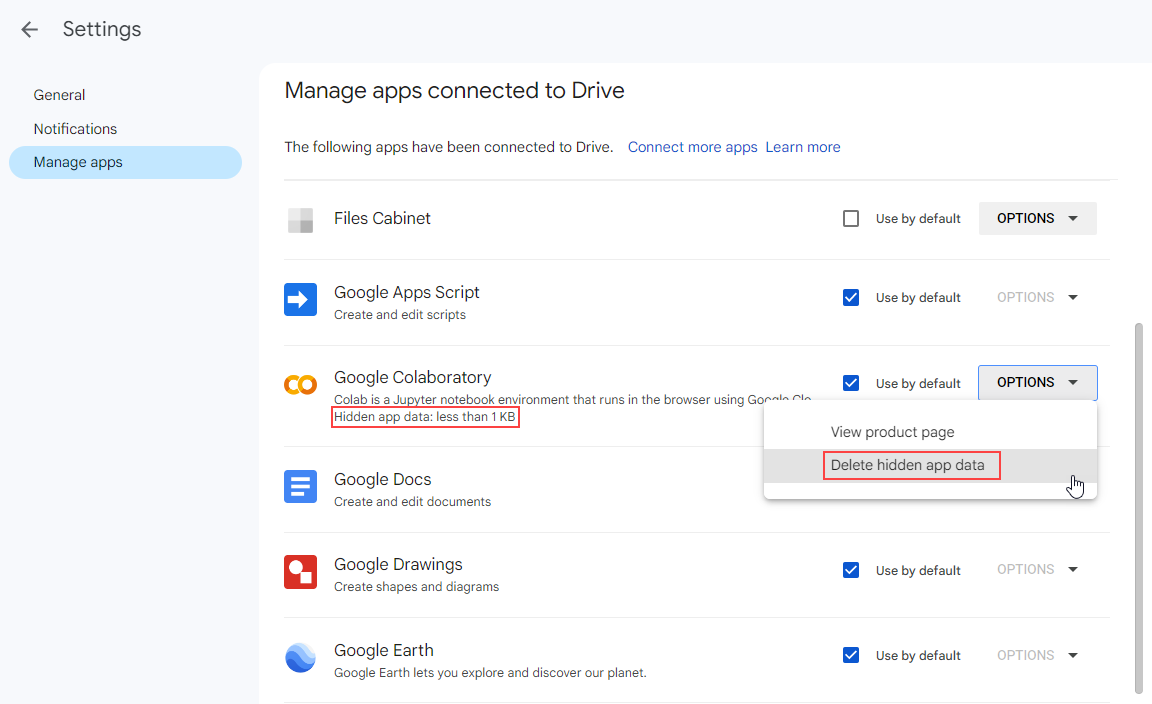Click the Google Apps Script icon

coord(300,298)
